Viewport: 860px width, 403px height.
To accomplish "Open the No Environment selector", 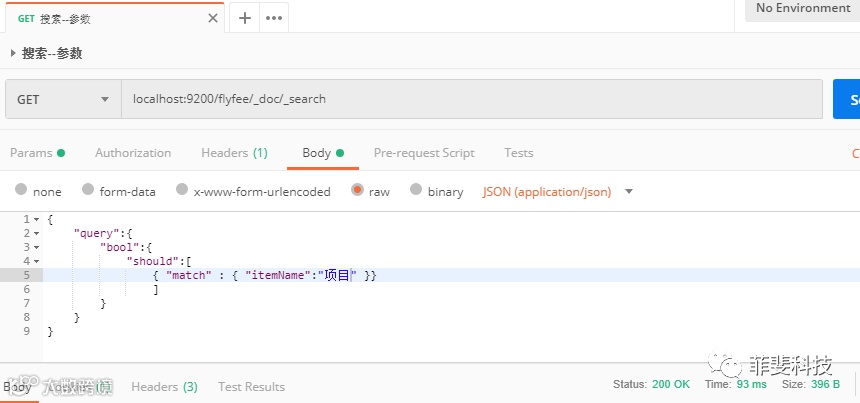I will click(802, 8).
